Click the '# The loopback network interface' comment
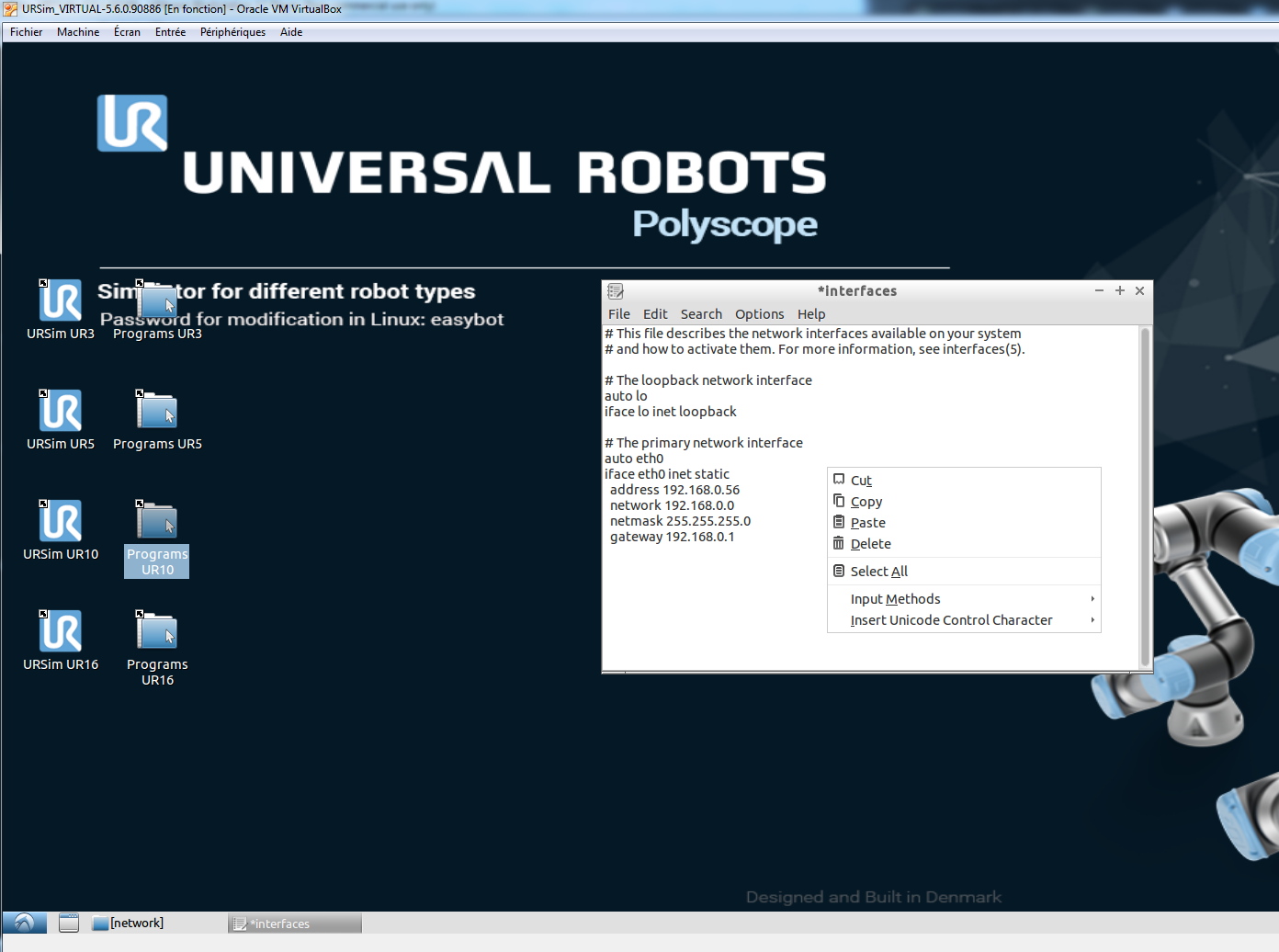Image resolution: width=1279 pixels, height=952 pixels. [x=708, y=380]
